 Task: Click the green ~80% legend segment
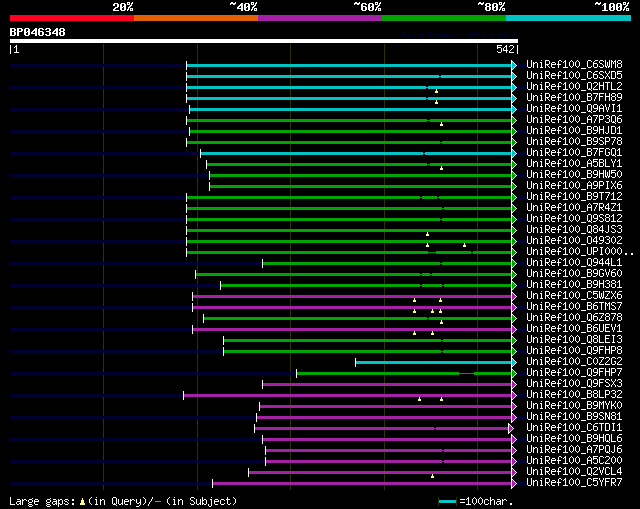444,18
